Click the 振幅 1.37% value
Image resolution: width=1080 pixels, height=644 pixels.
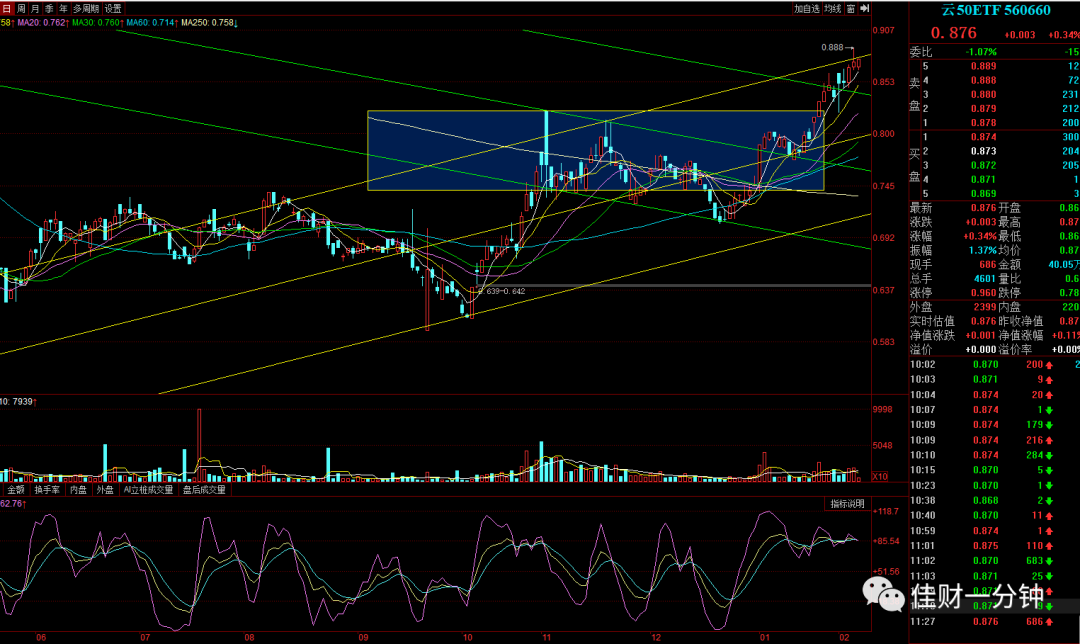coord(982,250)
